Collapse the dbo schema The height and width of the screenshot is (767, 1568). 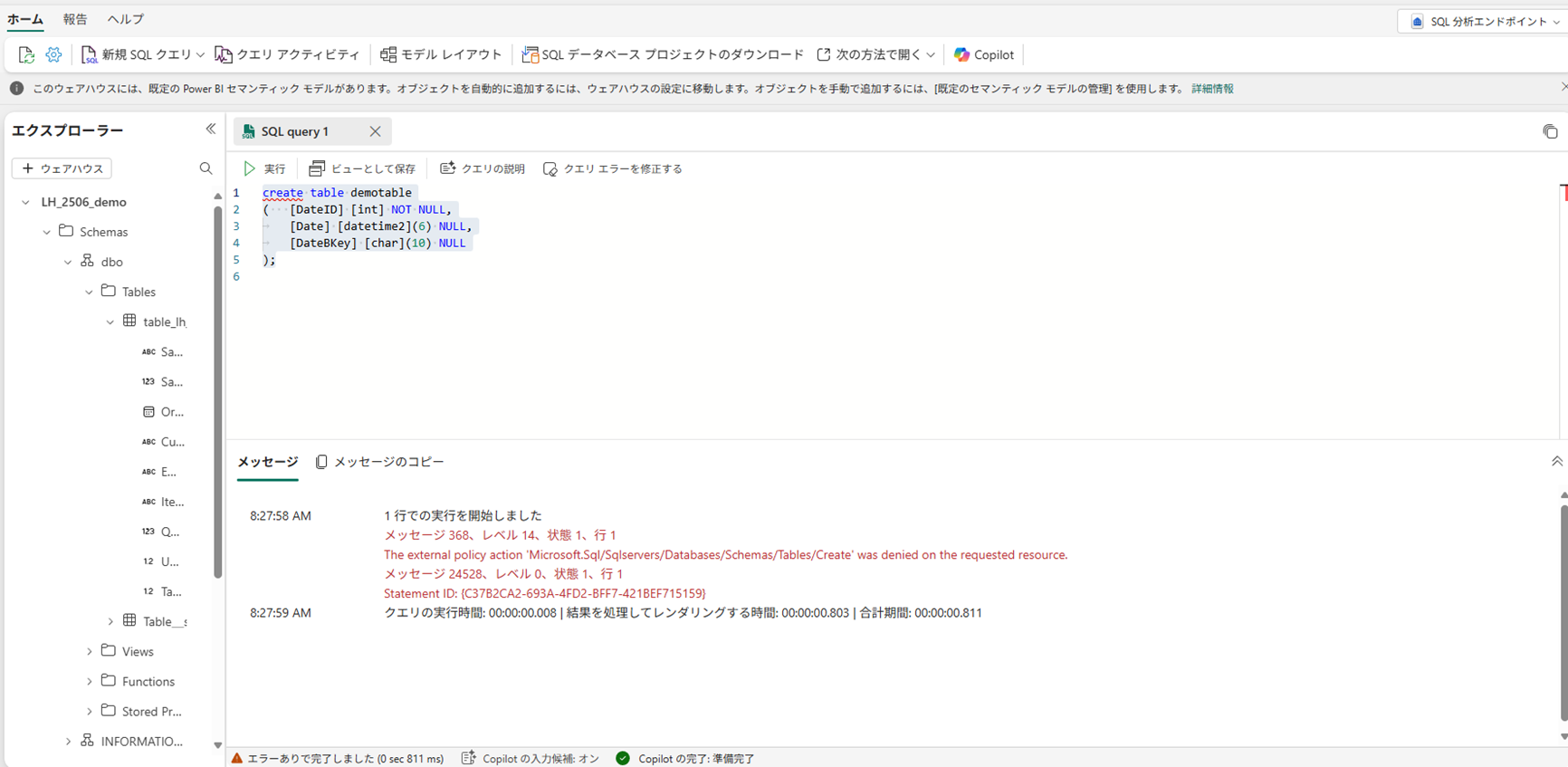[68, 263]
